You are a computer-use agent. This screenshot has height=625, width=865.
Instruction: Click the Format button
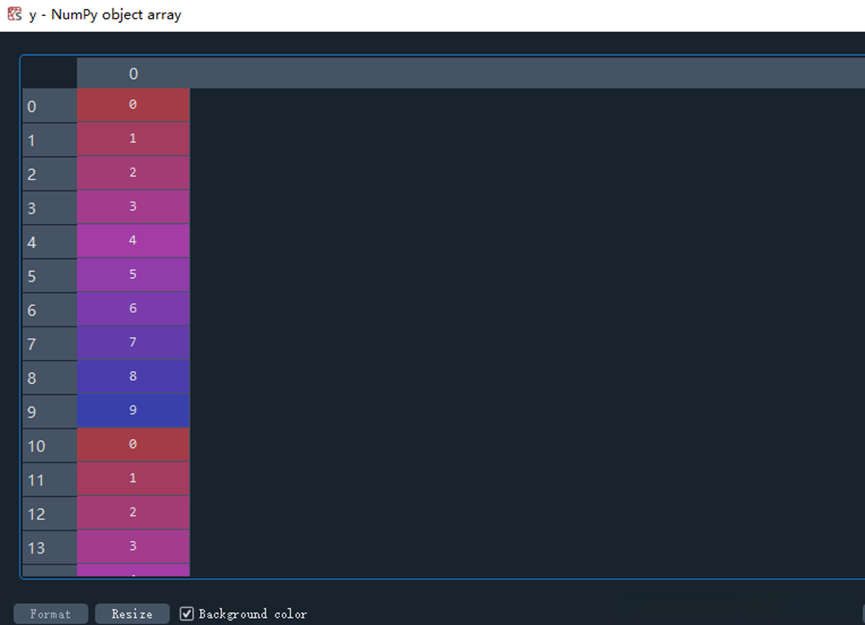point(51,614)
